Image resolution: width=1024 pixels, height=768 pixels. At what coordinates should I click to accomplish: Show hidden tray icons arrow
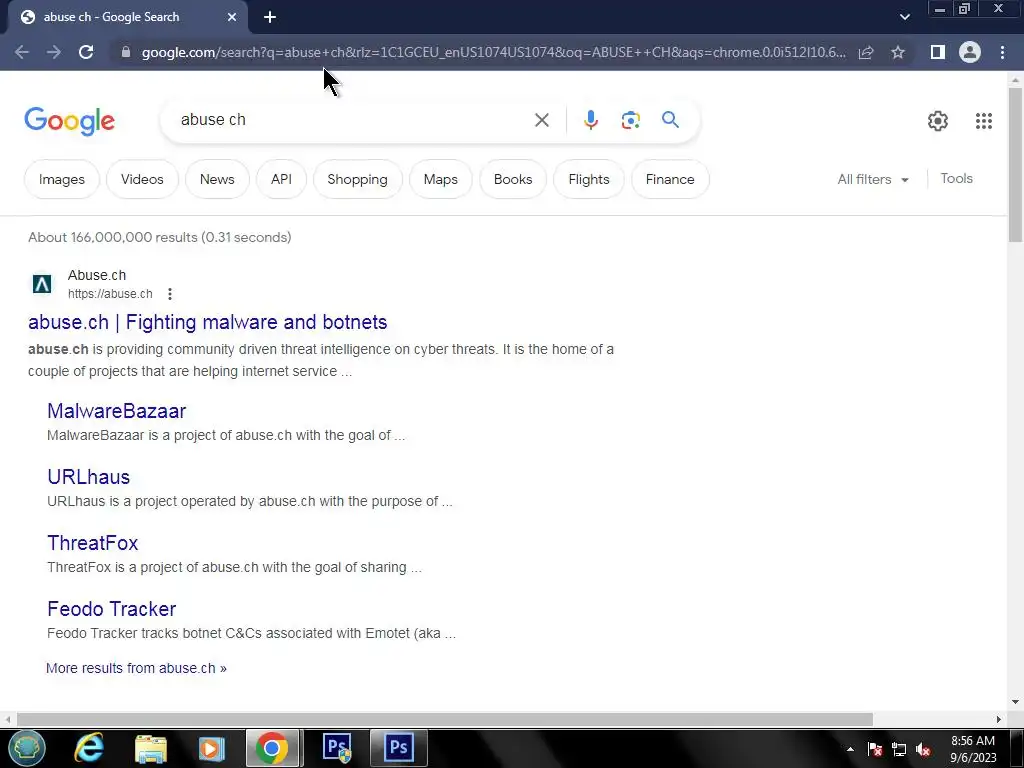click(850, 749)
